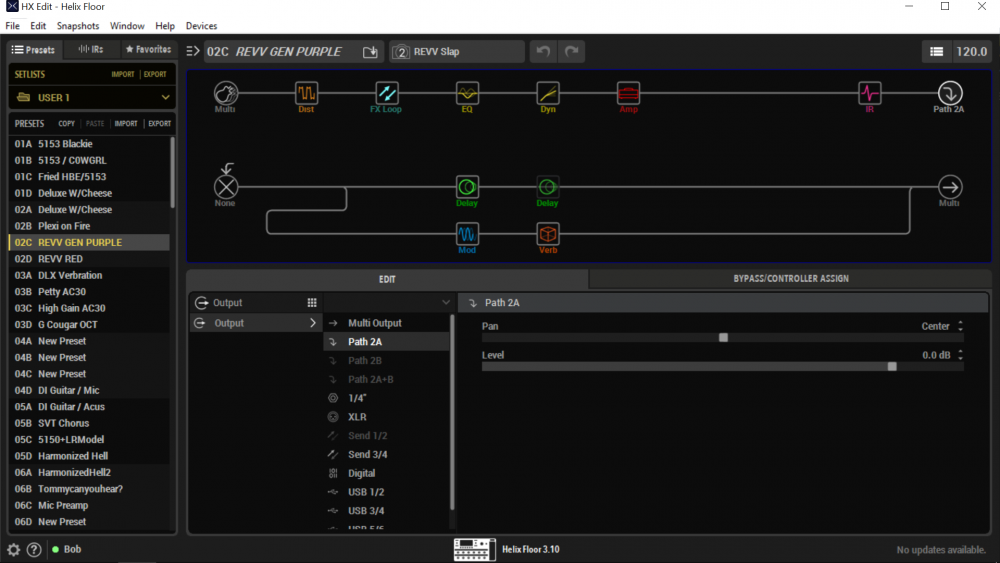Open the model grid view icon
The image size is (1000, 563).
[x=312, y=303]
